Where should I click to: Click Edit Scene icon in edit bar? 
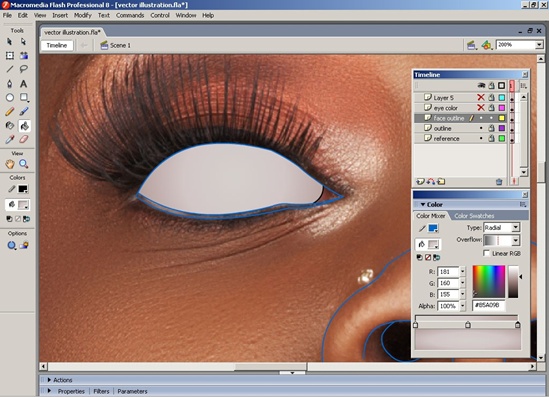click(472, 45)
